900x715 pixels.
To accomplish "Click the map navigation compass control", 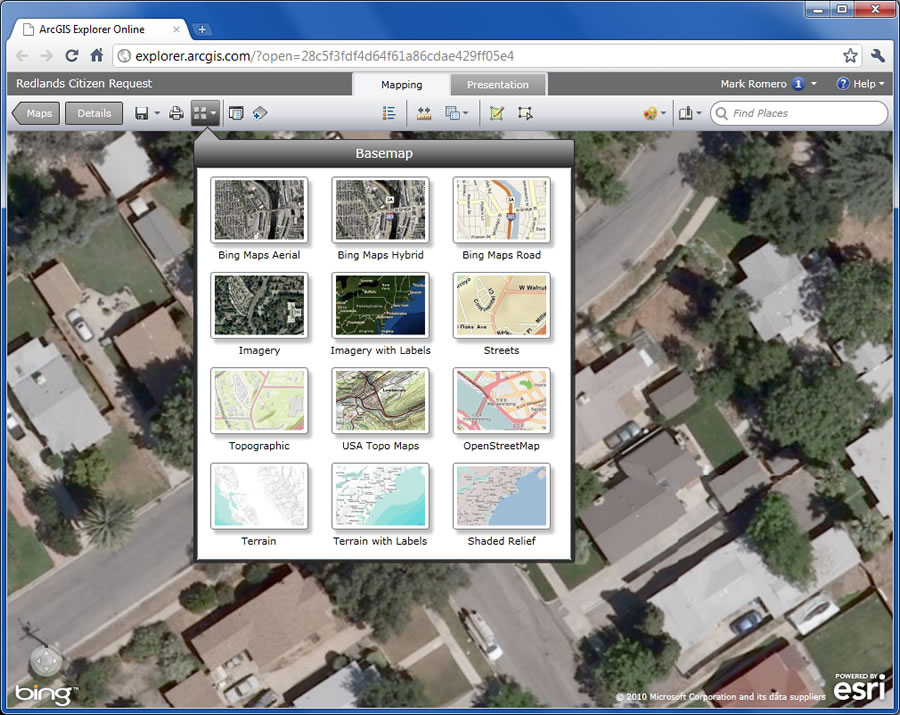I will coord(46,662).
